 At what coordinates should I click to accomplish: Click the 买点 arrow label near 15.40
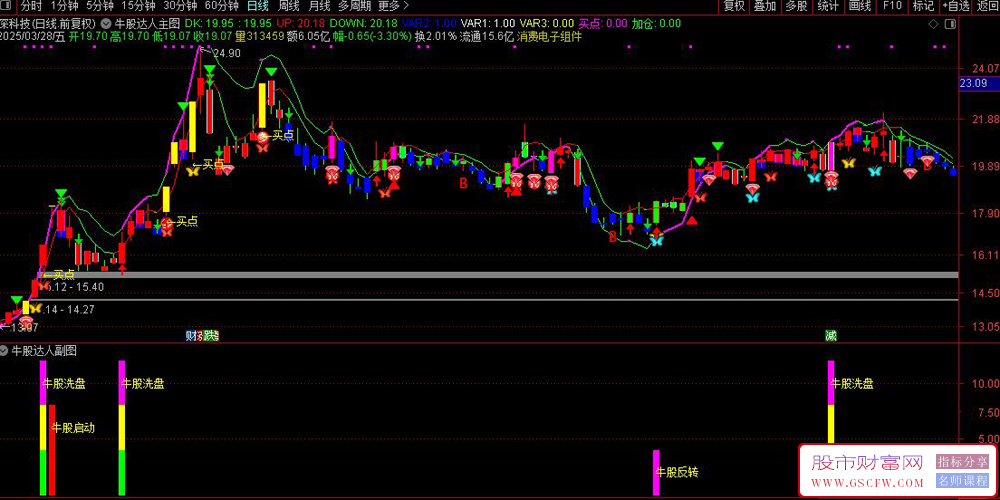click(x=58, y=274)
